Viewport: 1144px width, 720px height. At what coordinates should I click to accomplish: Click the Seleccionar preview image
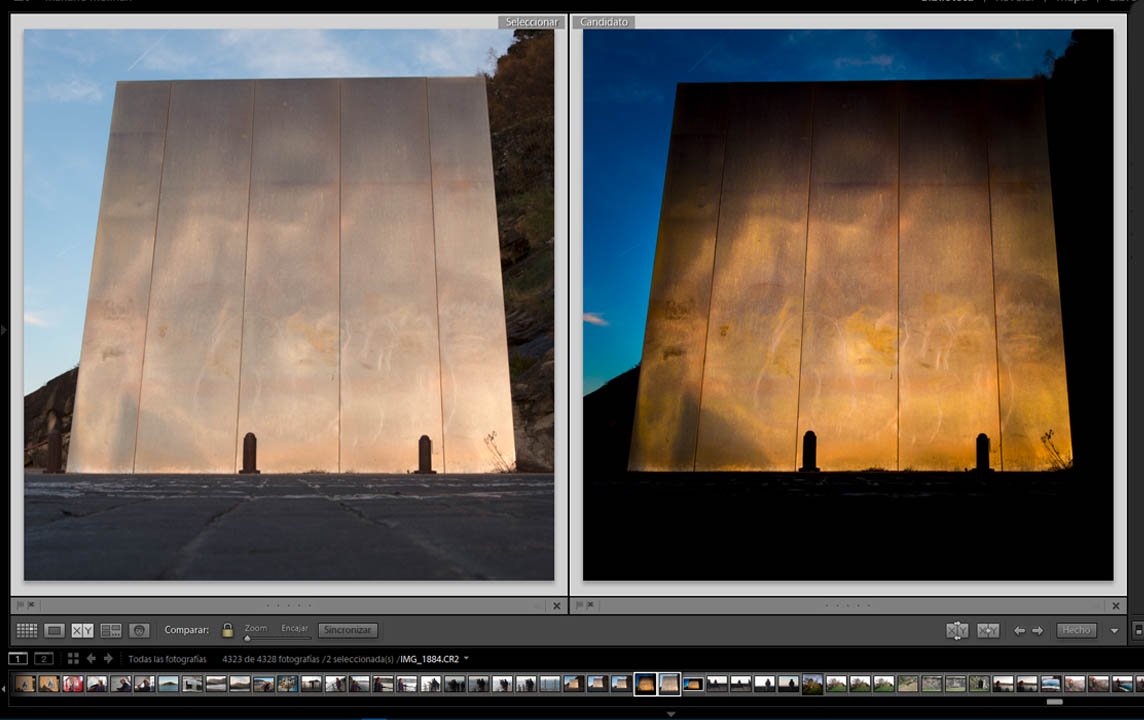pyautogui.click(x=289, y=305)
